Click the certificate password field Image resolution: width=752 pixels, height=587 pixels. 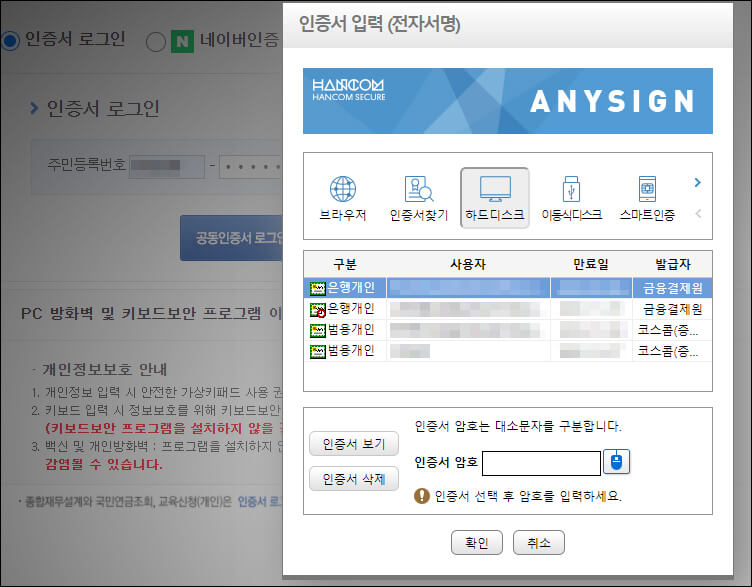(541, 463)
